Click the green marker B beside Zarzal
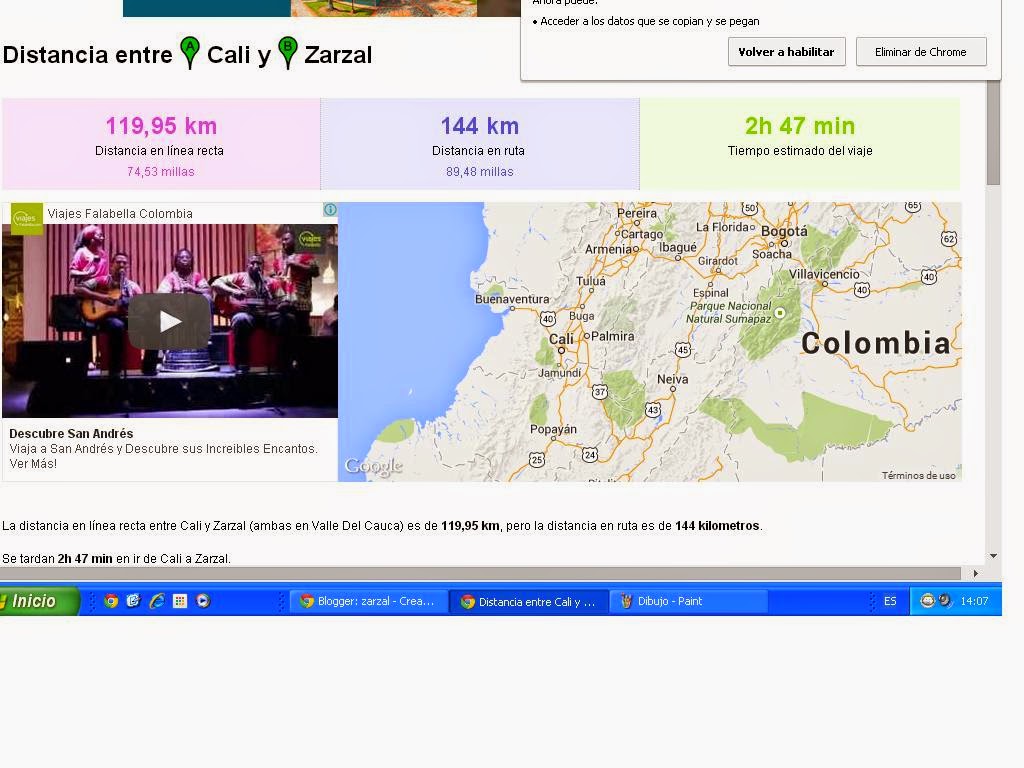This screenshot has width=1024, height=768. click(287, 53)
